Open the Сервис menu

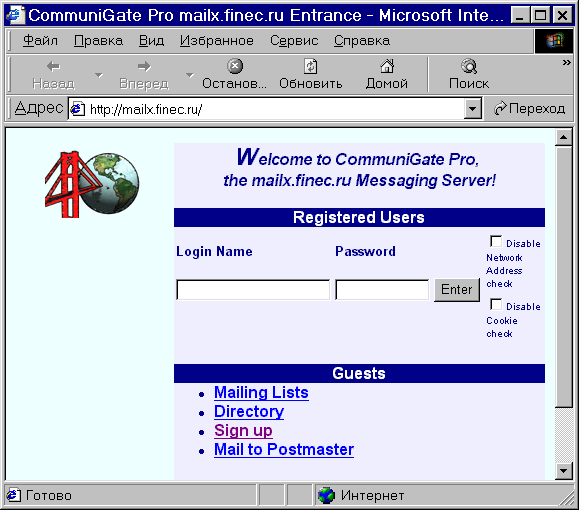coord(294,41)
